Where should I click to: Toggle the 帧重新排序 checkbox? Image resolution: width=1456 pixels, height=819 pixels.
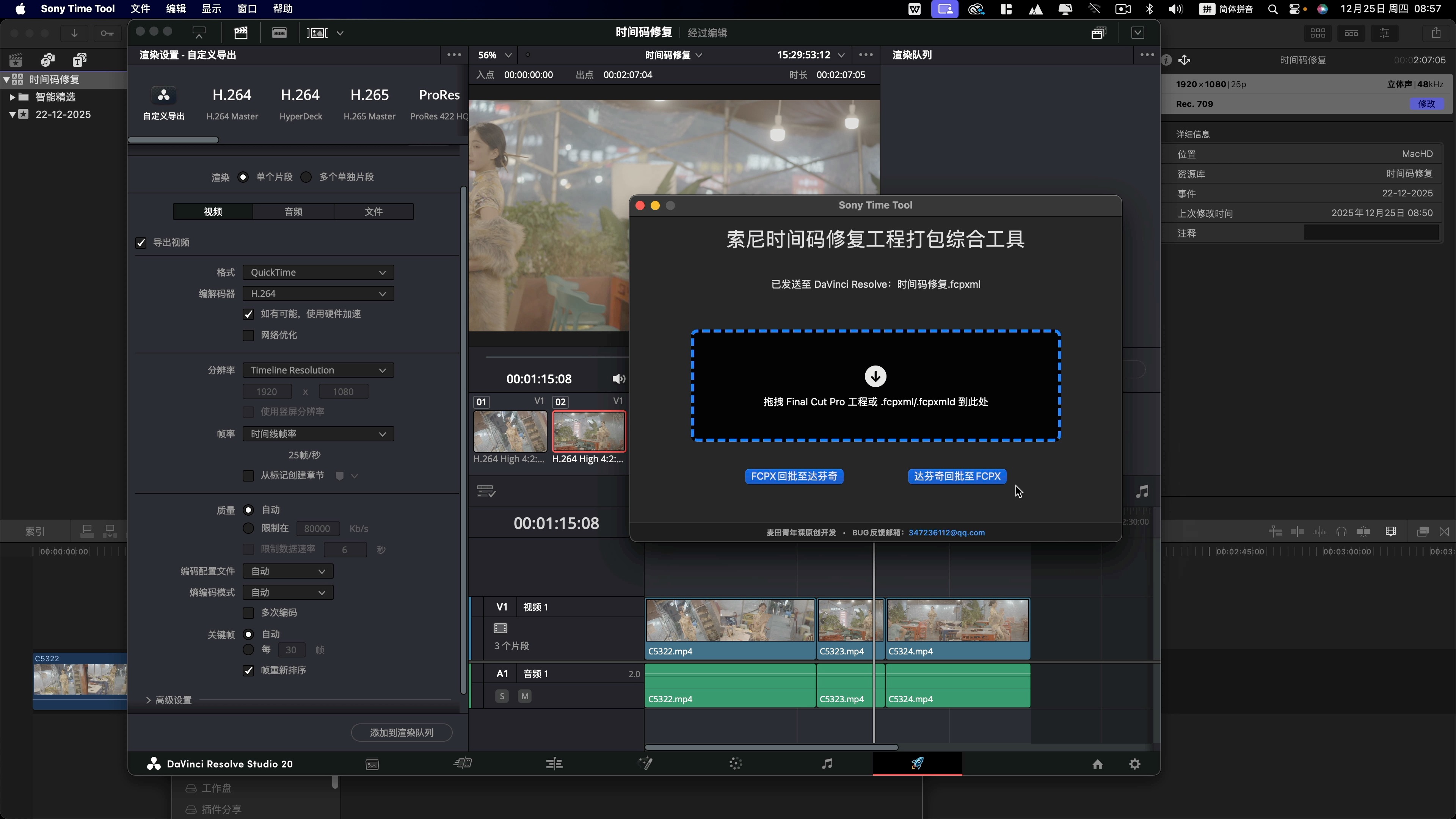(248, 670)
